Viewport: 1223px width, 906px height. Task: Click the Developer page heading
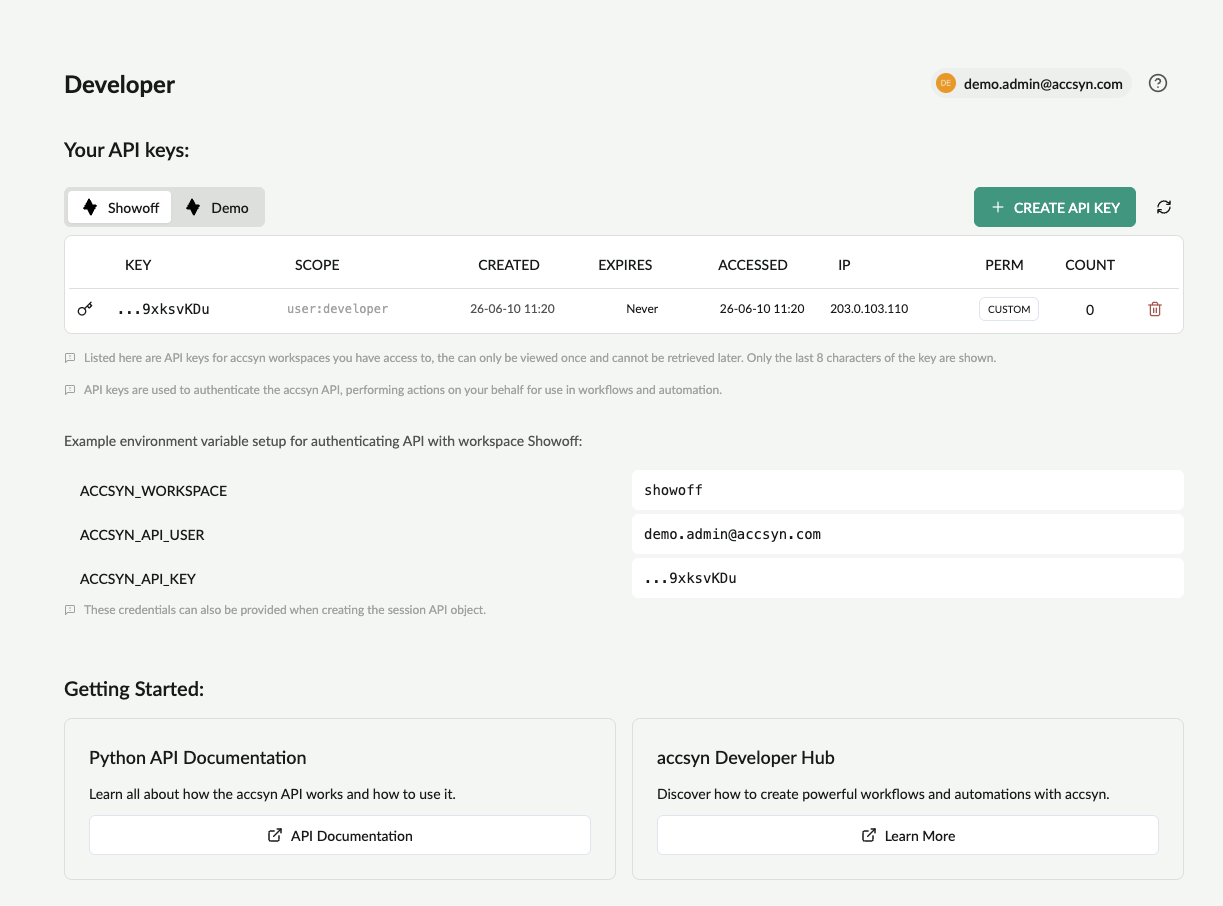pos(120,85)
